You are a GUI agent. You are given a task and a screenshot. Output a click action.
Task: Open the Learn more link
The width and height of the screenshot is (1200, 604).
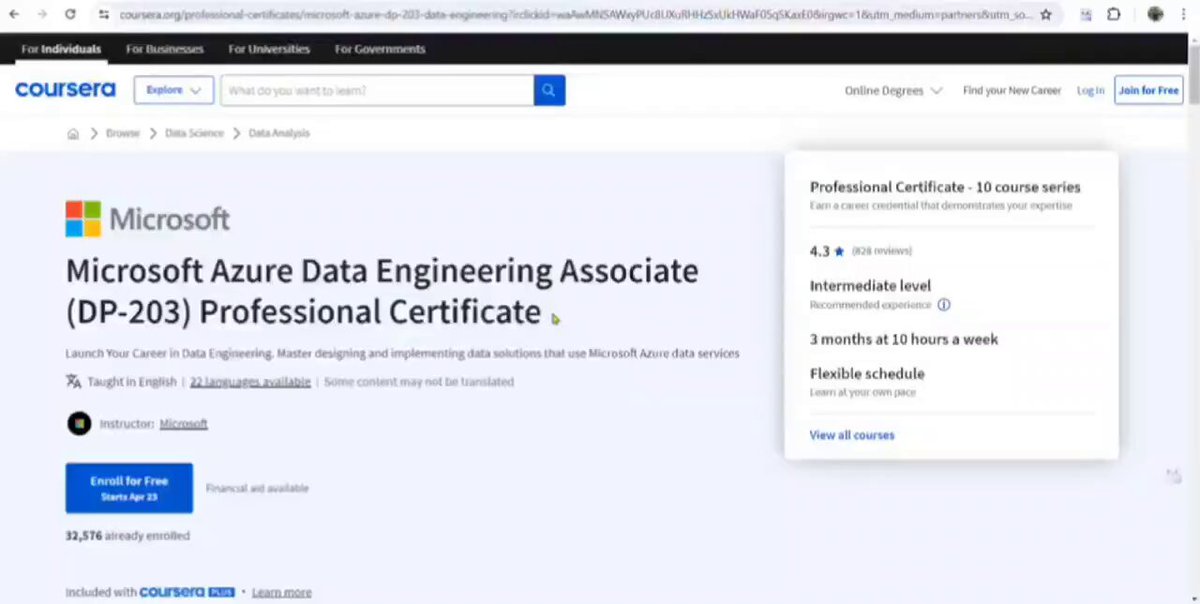coord(281,592)
